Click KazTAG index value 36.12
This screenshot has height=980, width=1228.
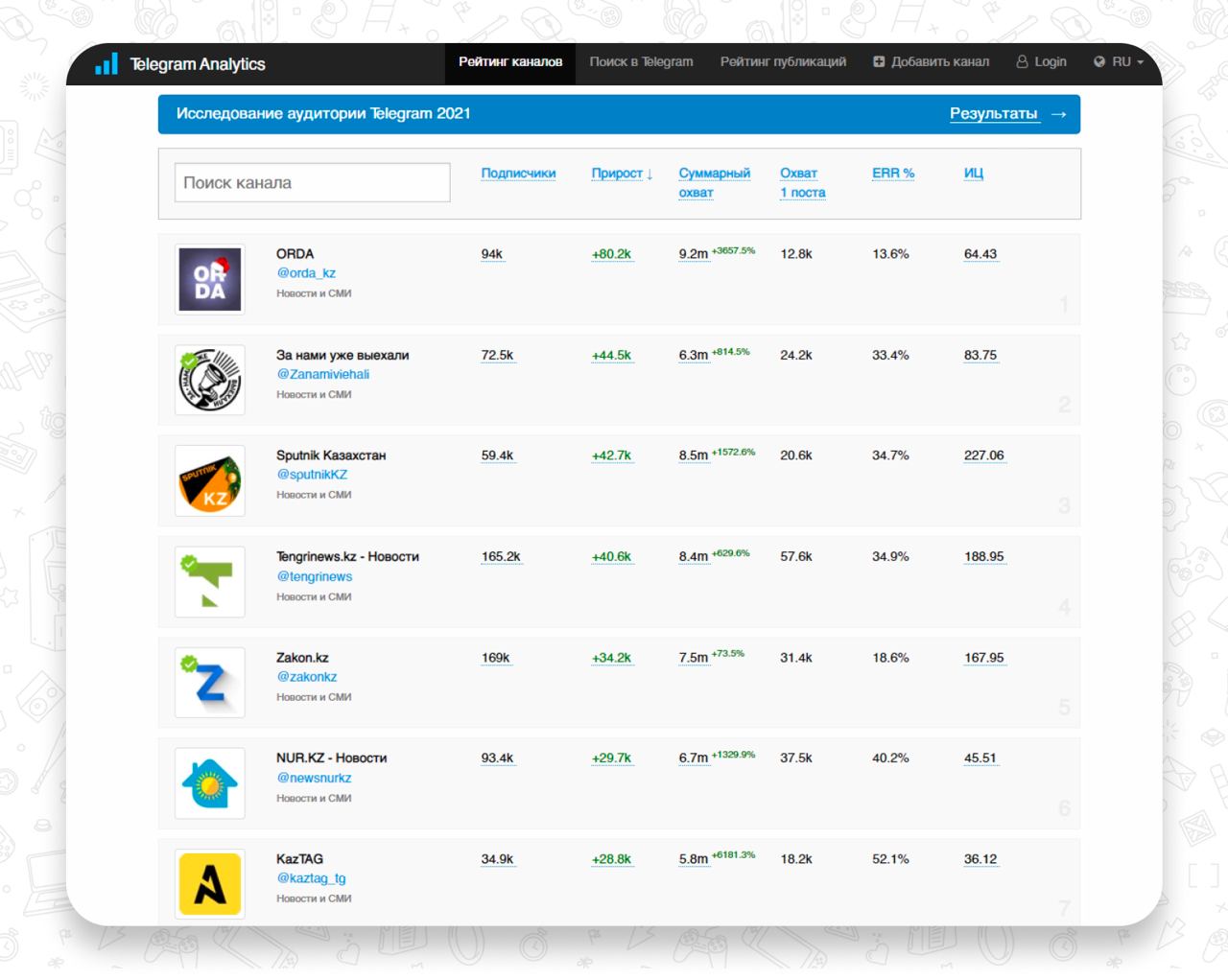980,859
